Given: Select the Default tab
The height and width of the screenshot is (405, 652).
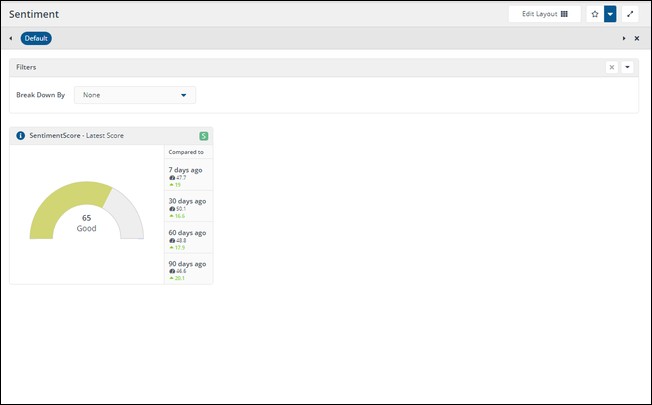Looking at the screenshot, I should (x=36, y=38).
